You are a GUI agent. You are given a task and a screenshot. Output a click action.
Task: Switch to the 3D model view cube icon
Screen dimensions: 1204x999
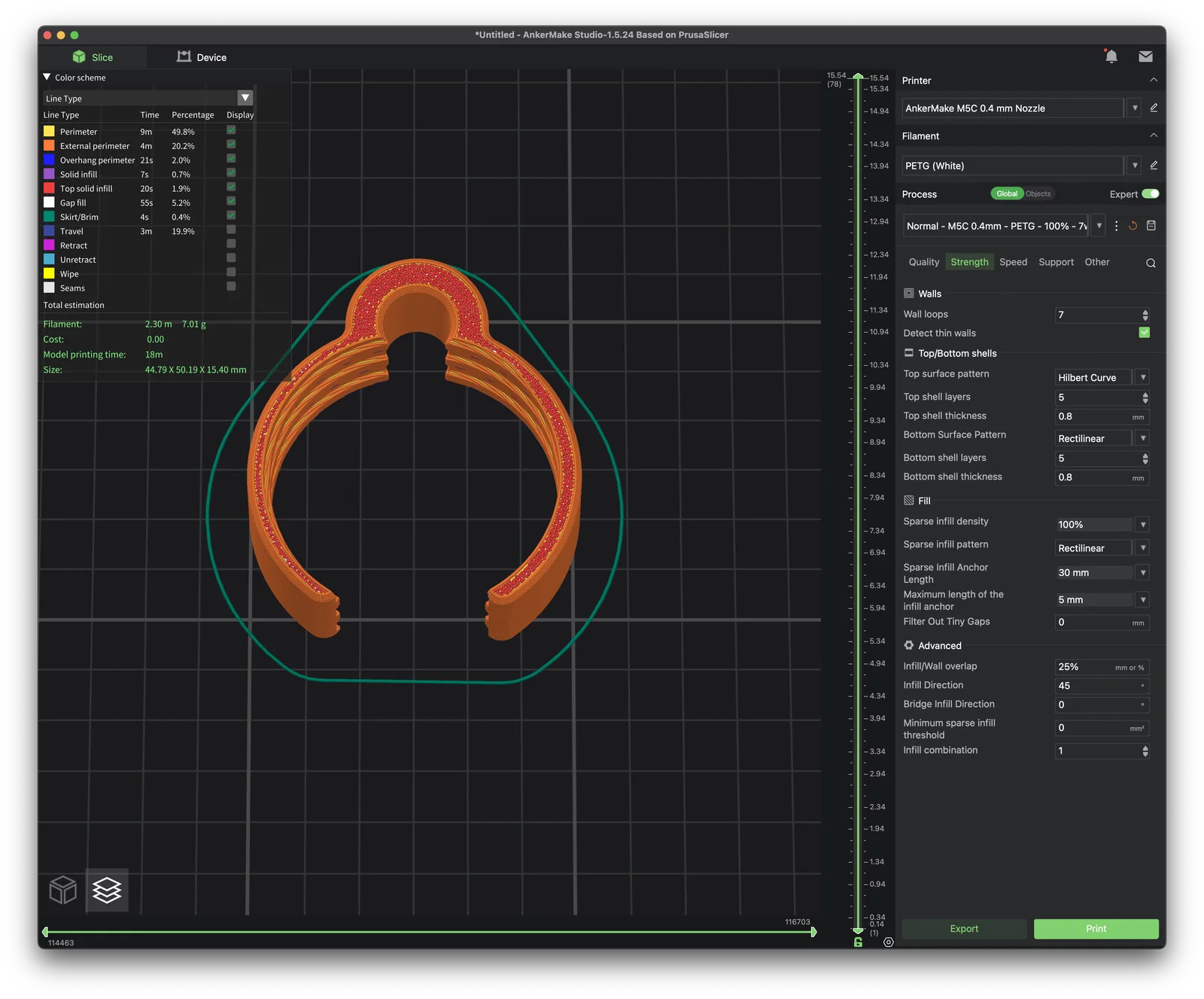pyautogui.click(x=63, y=890)
